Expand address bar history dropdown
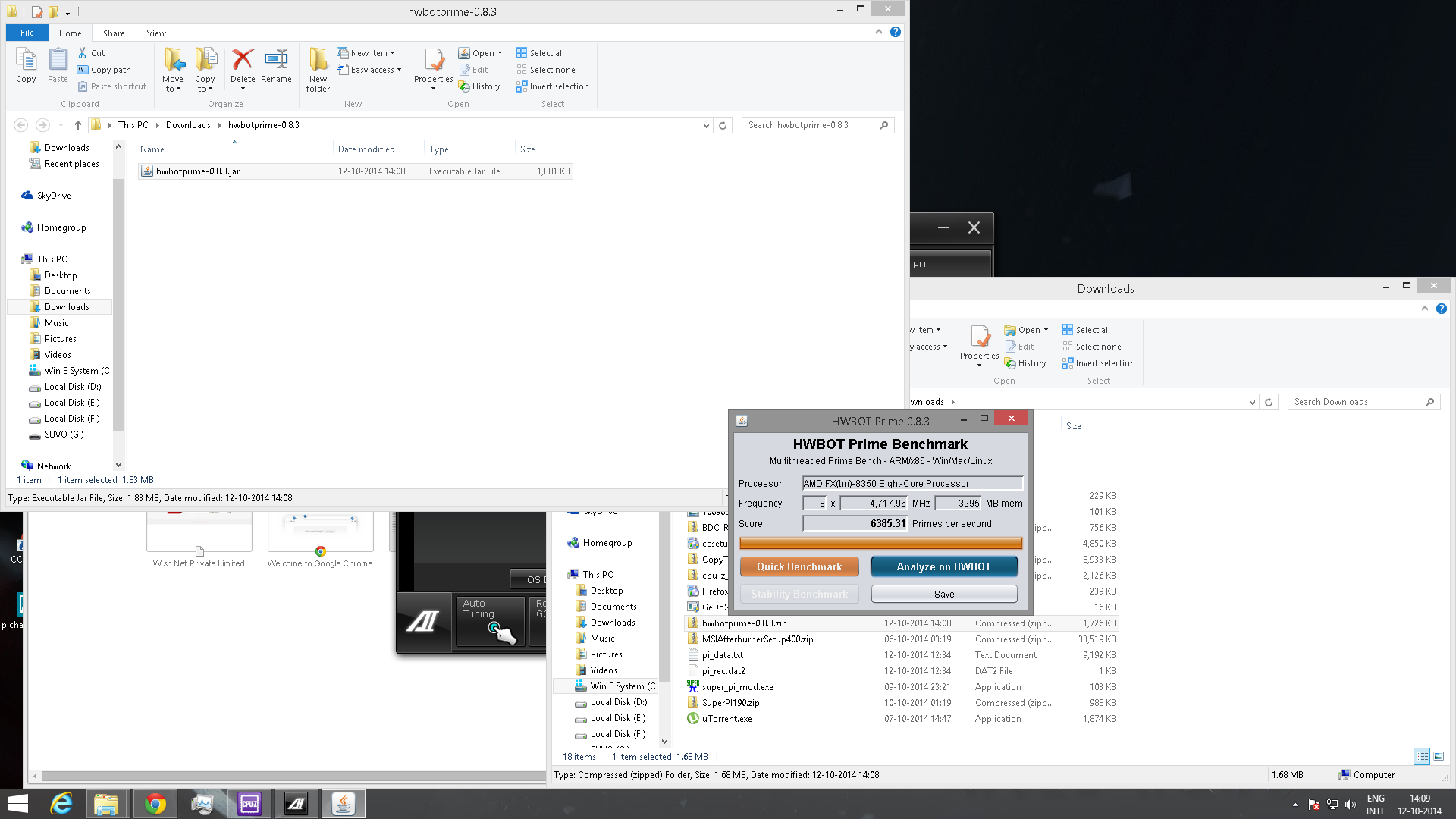Screen dimensions: 1456x819 point(706,125)
